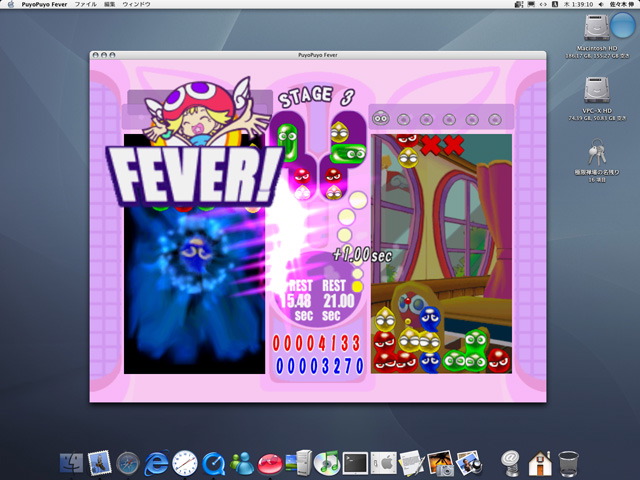The width and height of the screenshot is (640, 480).
Task: Open the Apple menu
Action: pos(11,4)
